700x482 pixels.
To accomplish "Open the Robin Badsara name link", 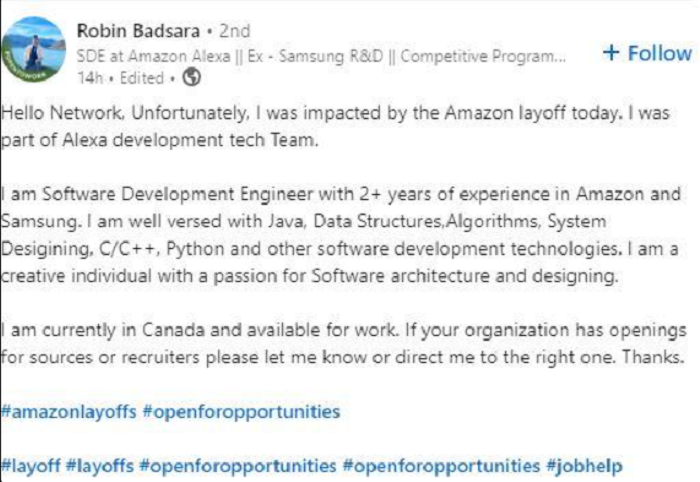I will pos(139,32).
